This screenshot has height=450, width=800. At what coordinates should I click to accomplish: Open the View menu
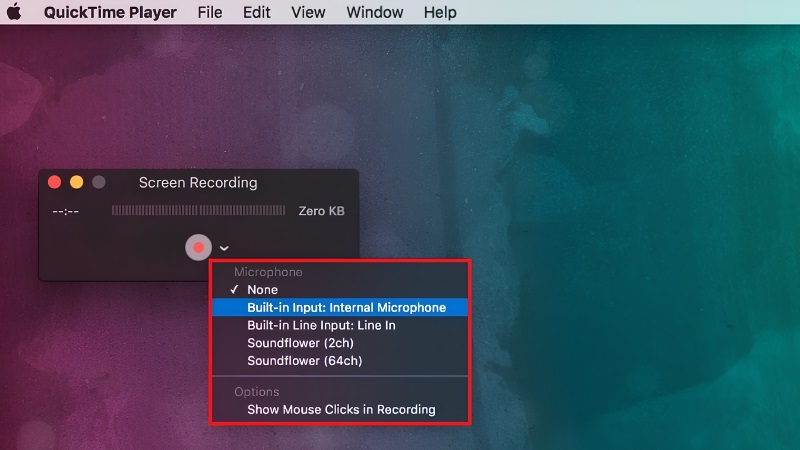pyautogui.click(x=308, y=12)
